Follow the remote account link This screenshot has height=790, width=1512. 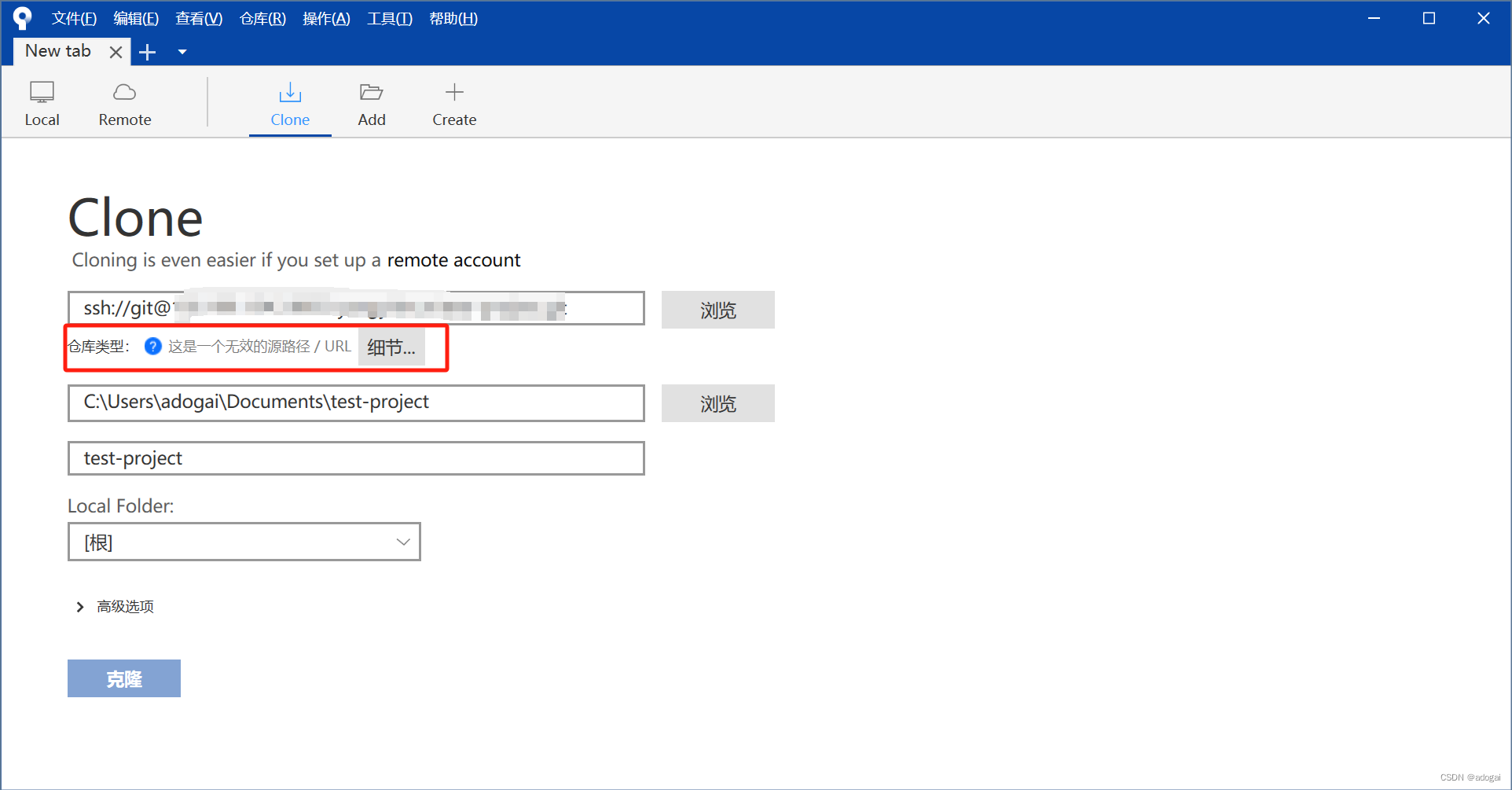coord(453,260)
